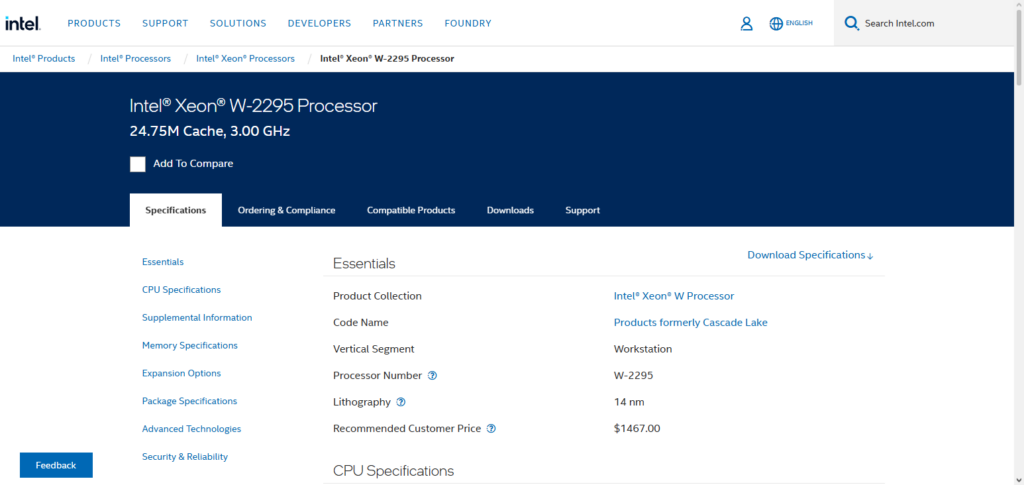The height and width of the screenshot is (485, 1024).
Task: Open the Developers menu
Action: (319, 23)
